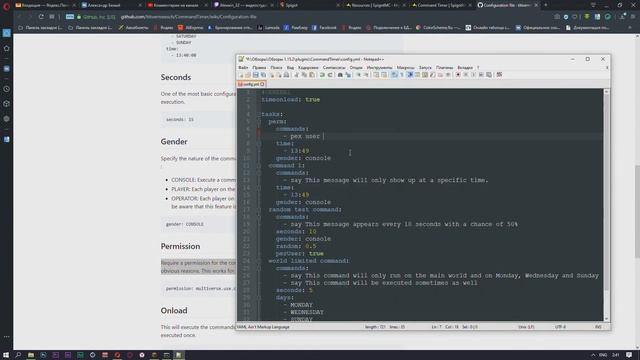The height and width of the screenshot is (360, 640).
Task: Click the 'Permission' heading on GitHub page
Action: coord(180,247)
